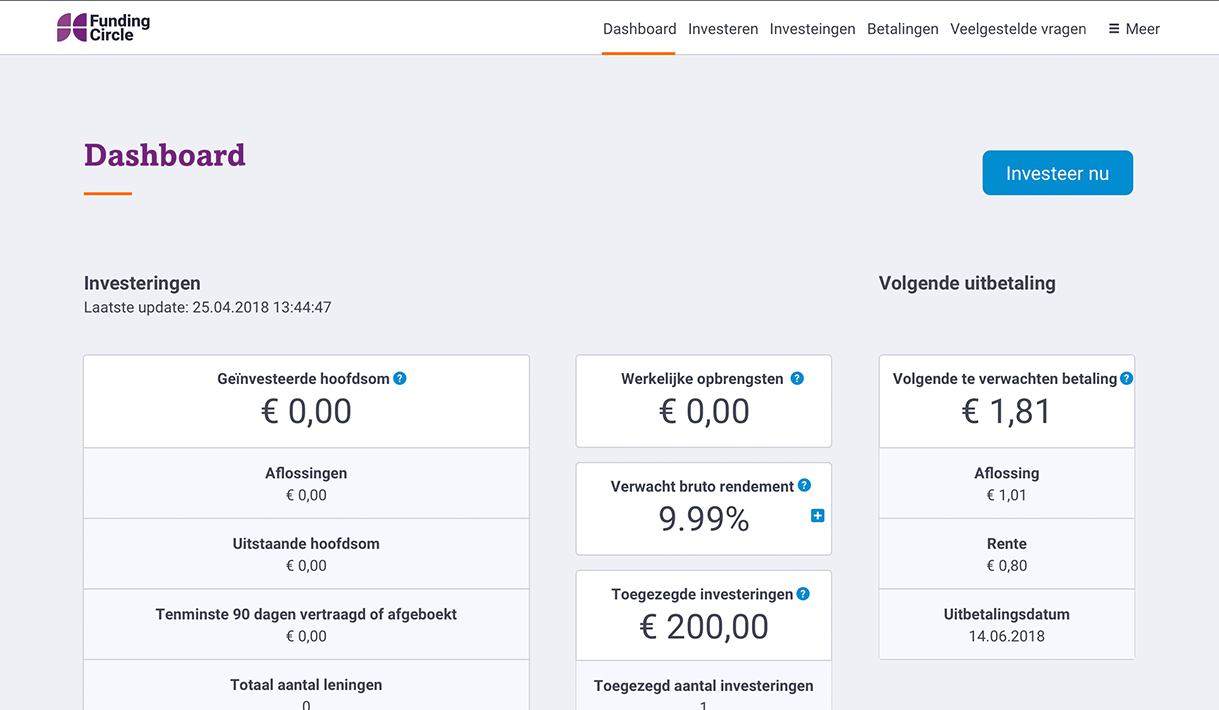Click the Uitstaande hoofdsom row
The height and width of the screenshot is (710, 1219).
coord(306,554)
